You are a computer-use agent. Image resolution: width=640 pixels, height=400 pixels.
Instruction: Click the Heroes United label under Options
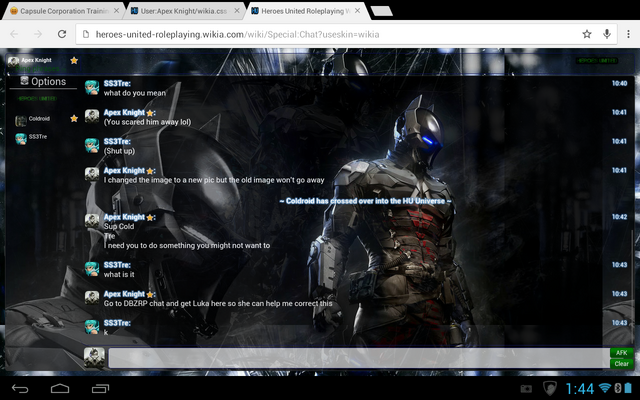(37, 99)
